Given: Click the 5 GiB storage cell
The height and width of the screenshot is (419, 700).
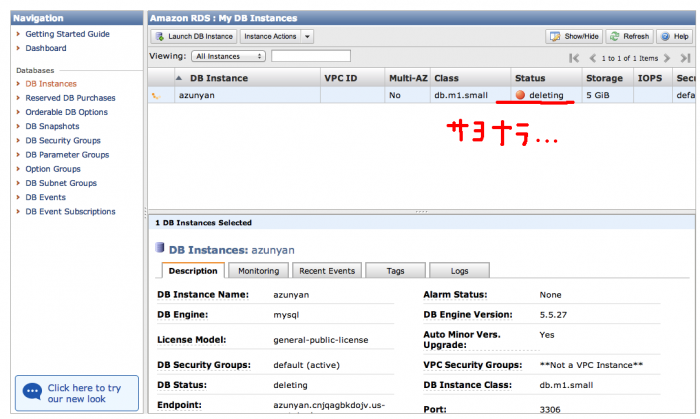Looking at the screenshot, I should tap(597, 95).
